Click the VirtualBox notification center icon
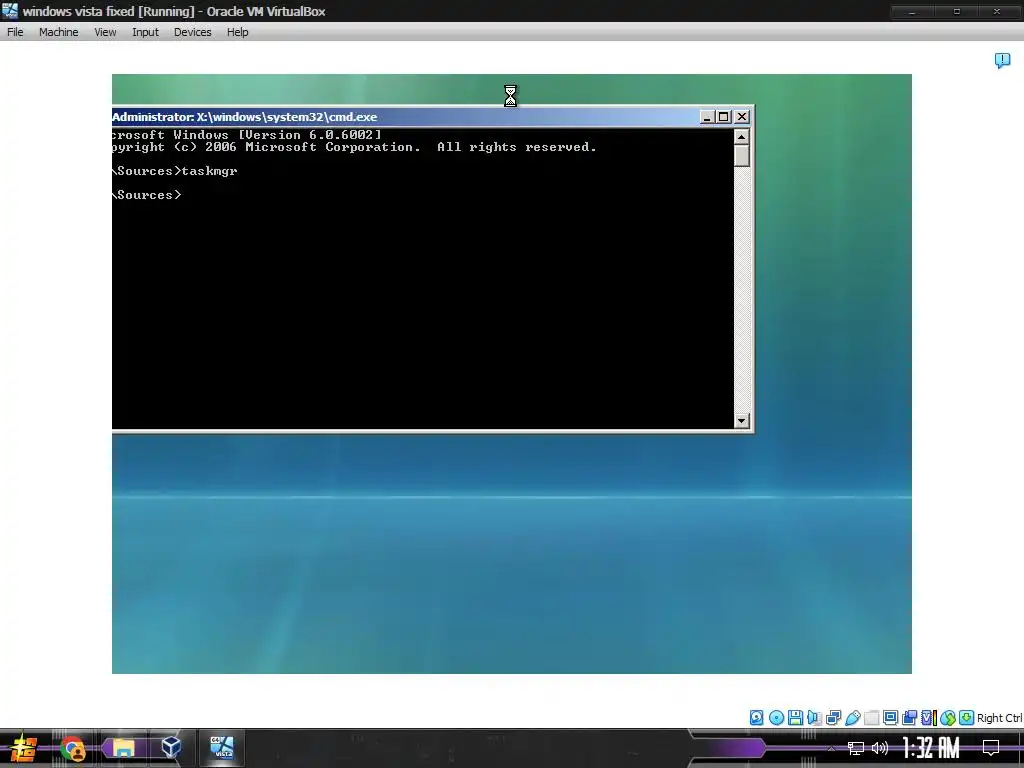This screenshot has width=1024, height=768. (x=1002, y=61)
